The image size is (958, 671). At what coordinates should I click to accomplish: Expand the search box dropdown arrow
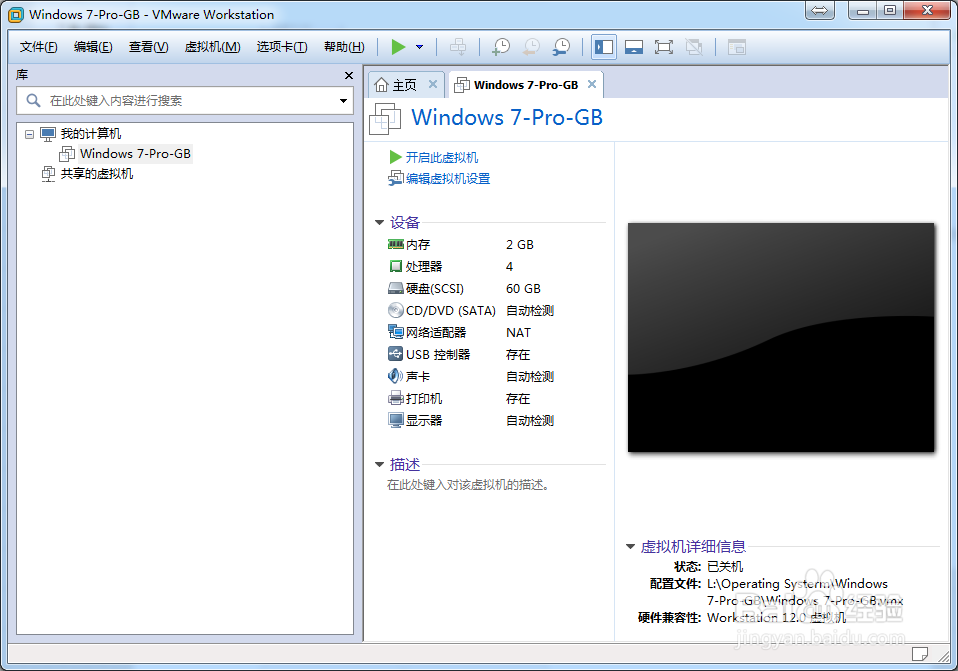point(343,101)
